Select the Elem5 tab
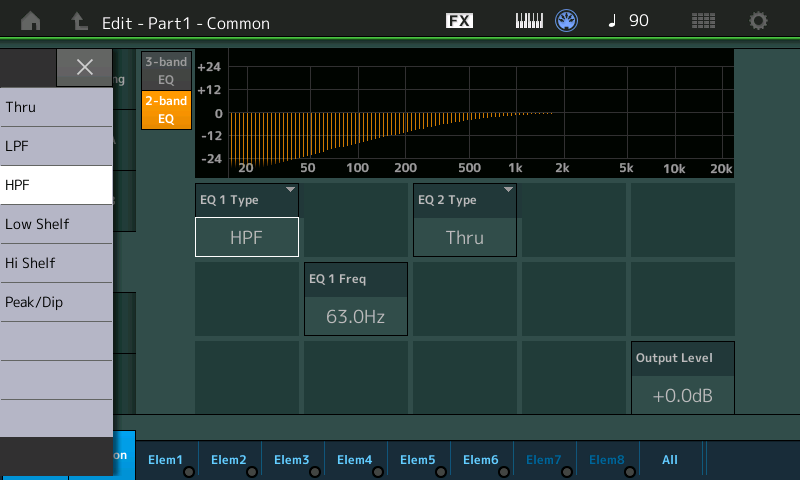 click(x=419, y=460)
